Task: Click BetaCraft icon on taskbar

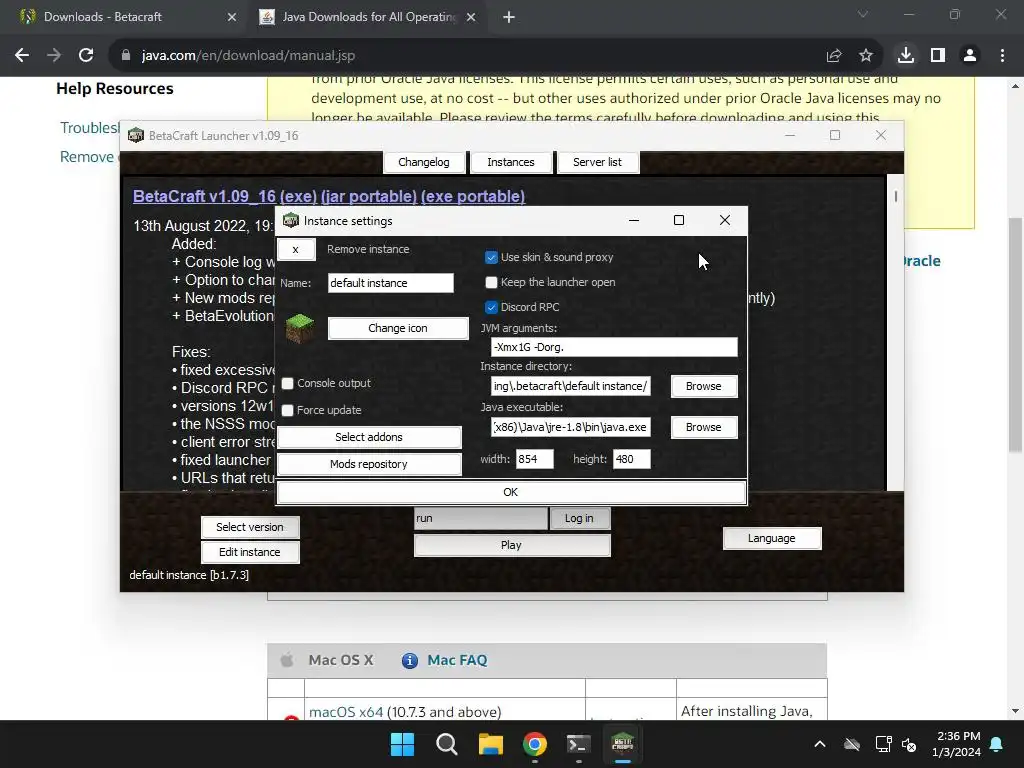Action: (622, 744)
